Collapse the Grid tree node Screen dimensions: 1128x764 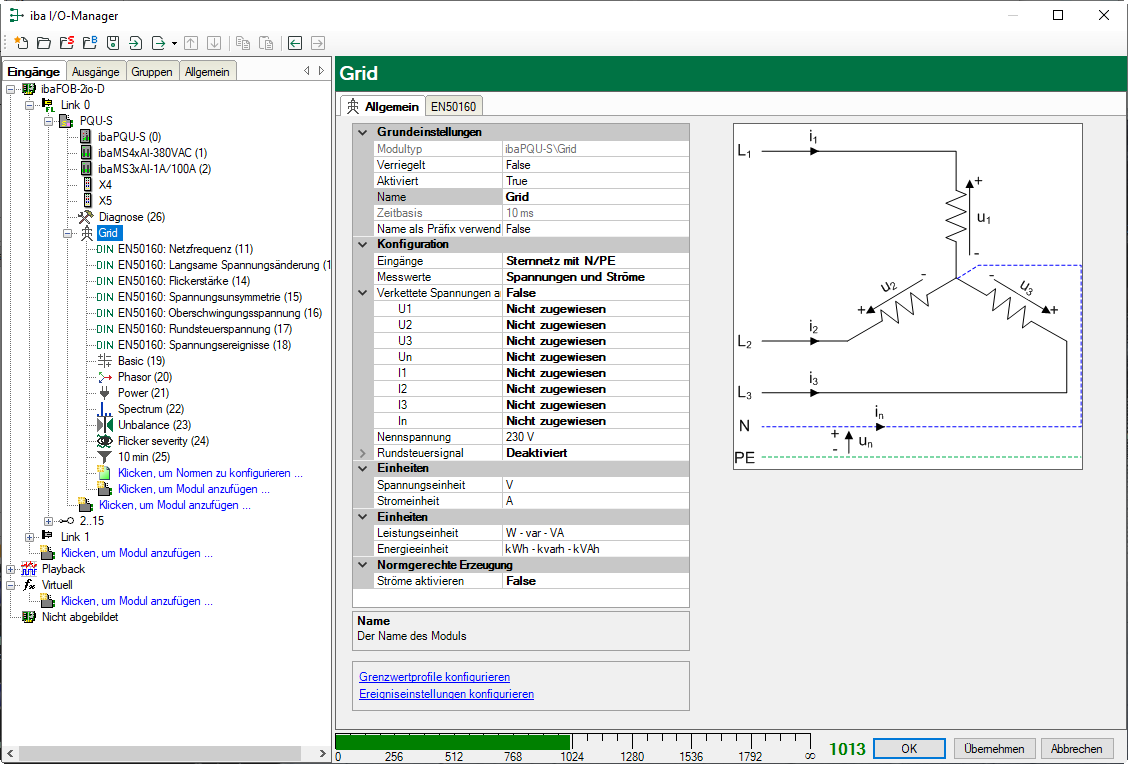(69, 233)
